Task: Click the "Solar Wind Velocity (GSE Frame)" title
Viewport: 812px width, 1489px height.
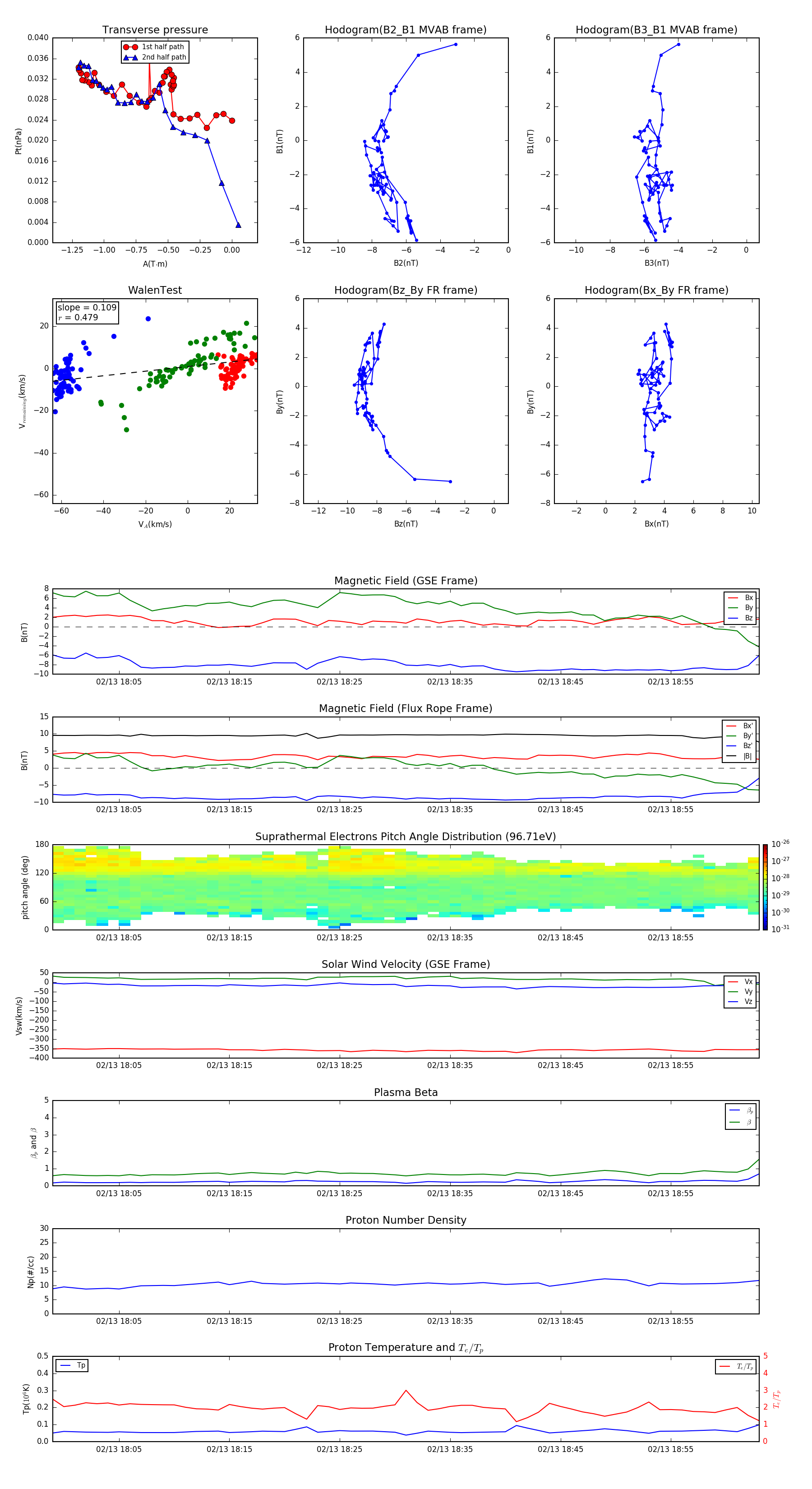Action: tap(406, 965)
